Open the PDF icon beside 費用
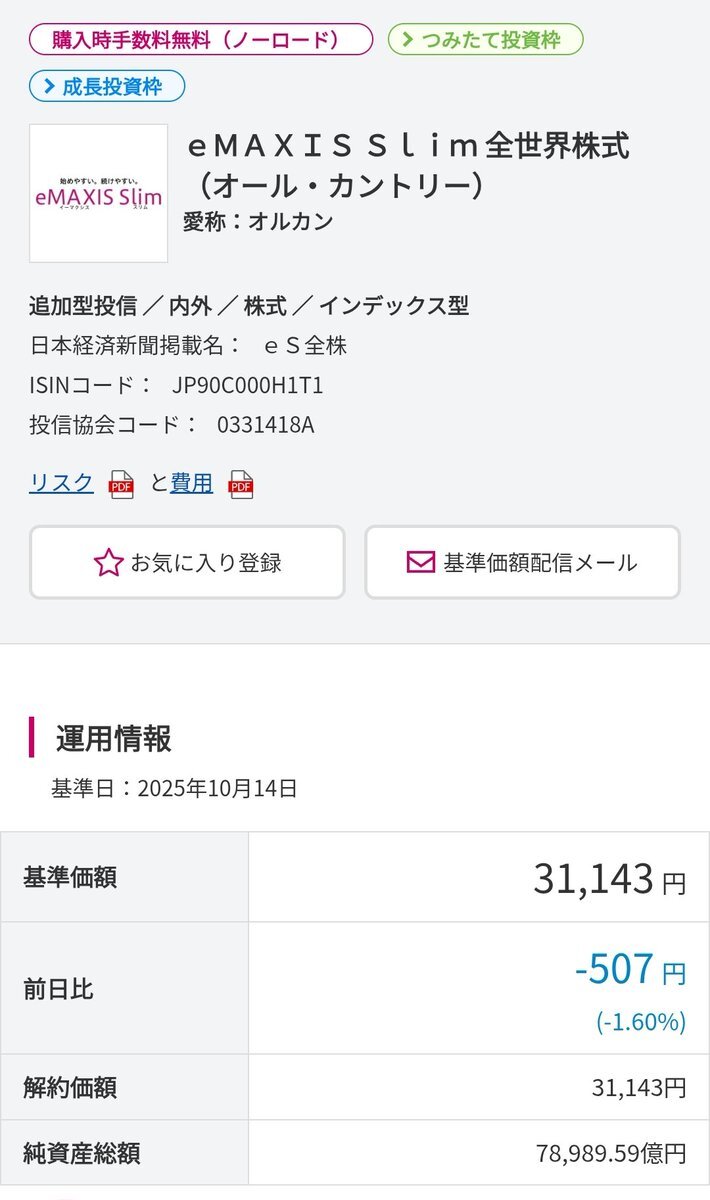710x1200 pixels. coord(241,484)
